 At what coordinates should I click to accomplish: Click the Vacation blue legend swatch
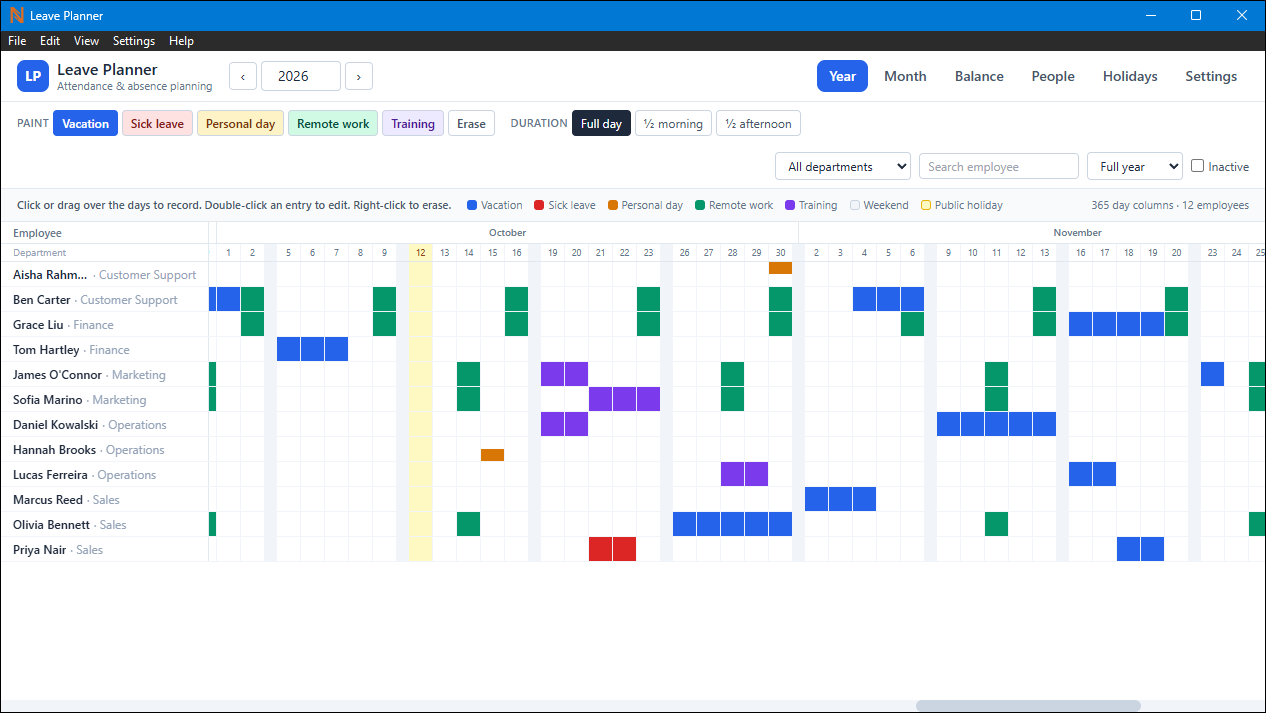click(x=472, y=205)
